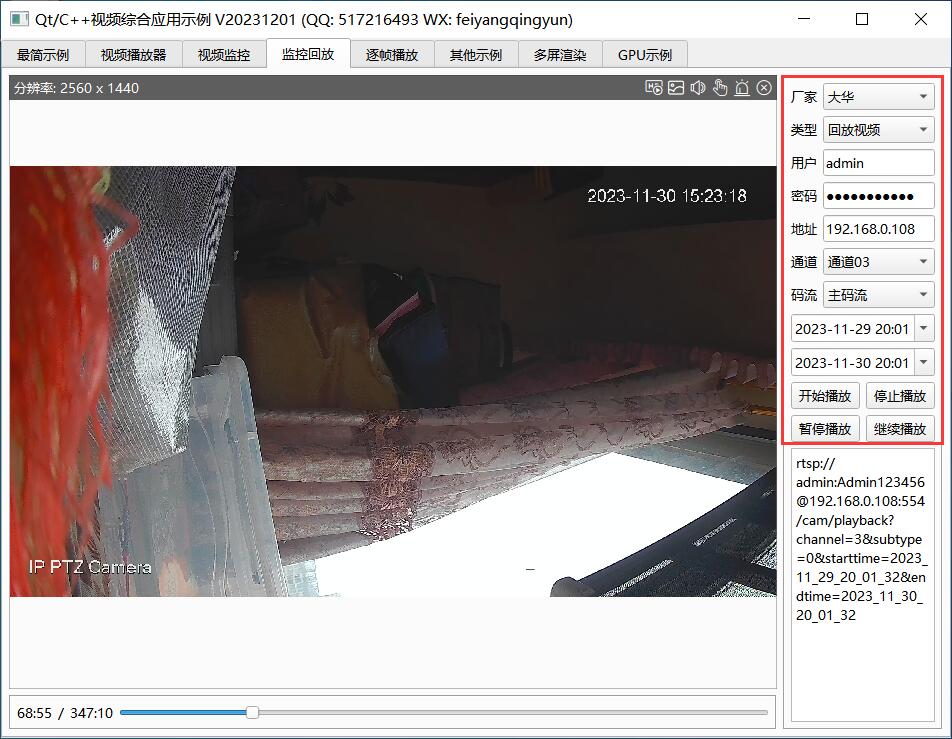Open the 厂家 manufacturer dropdown
The image size is (952, 739).
[x=878, y=97]
